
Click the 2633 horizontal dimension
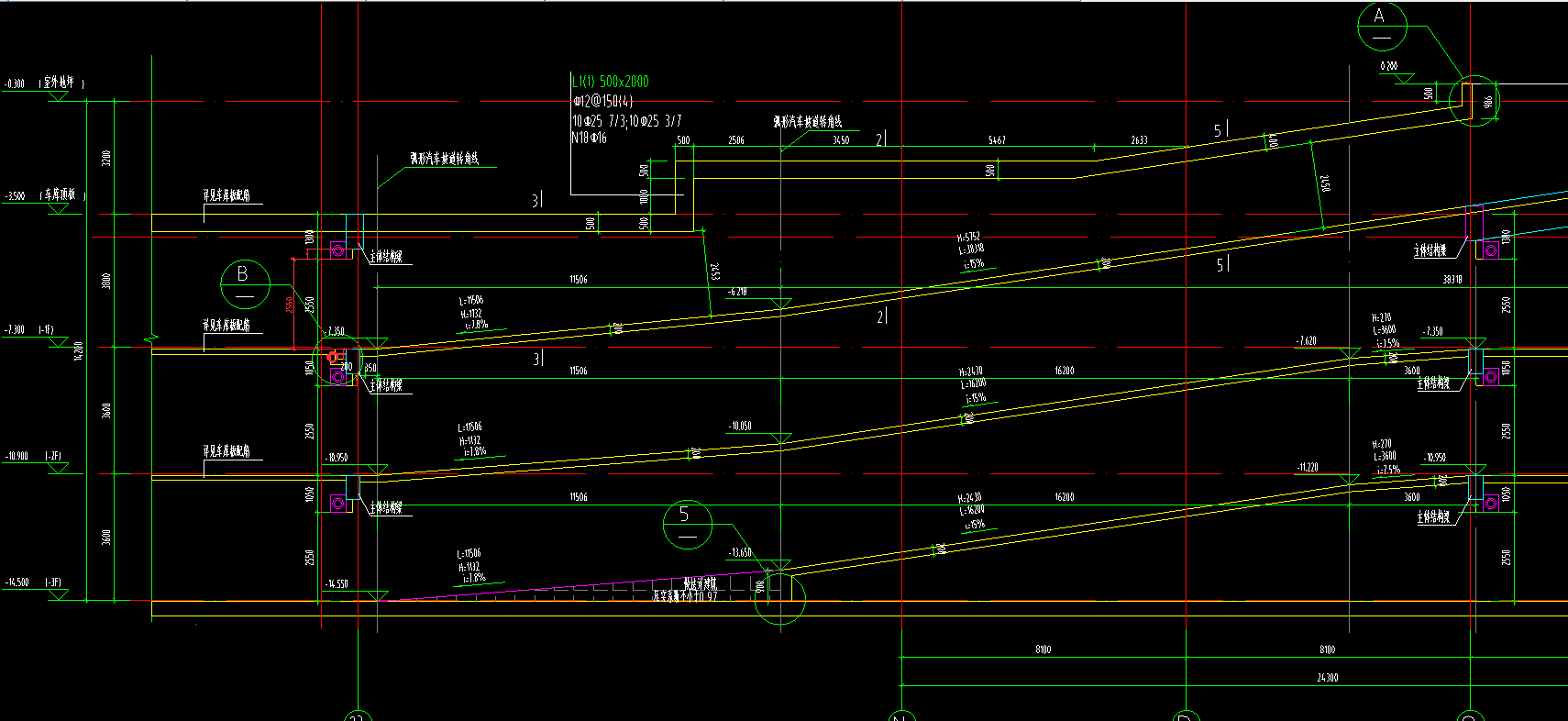[x=1139, y=140]
